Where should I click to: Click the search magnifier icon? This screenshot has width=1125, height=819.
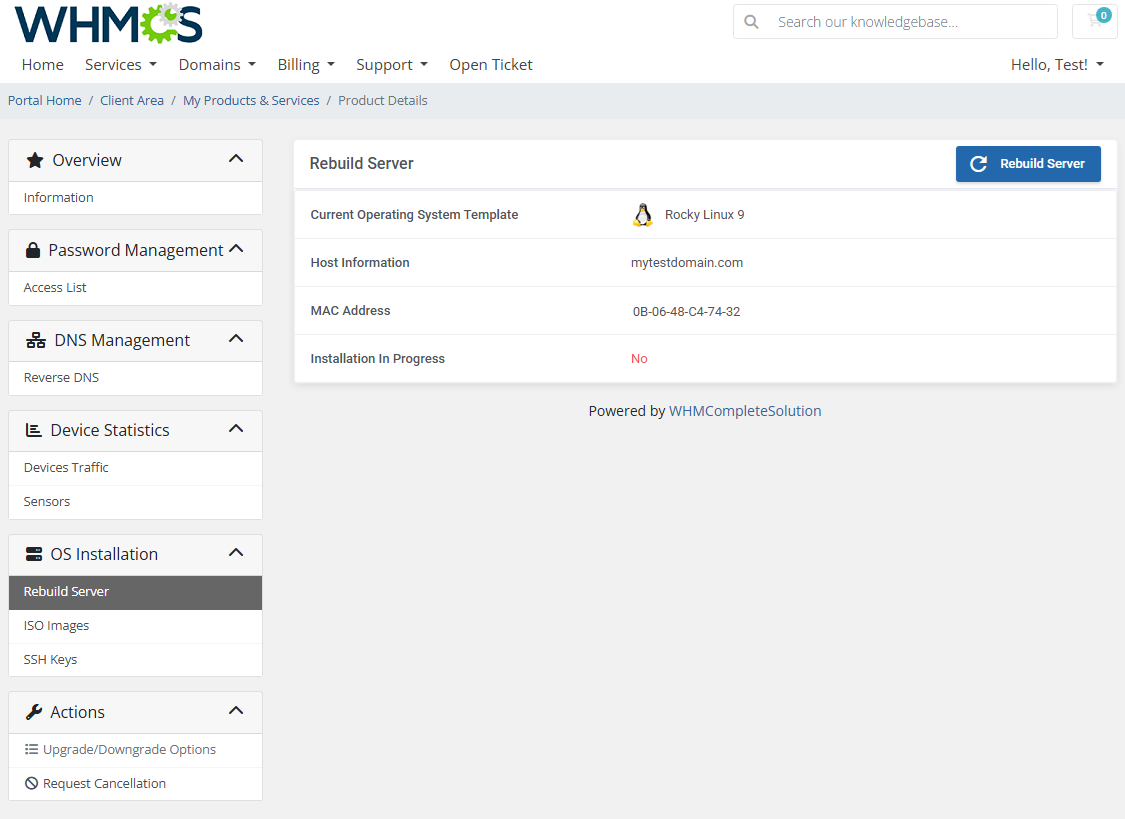click(x=751, y=22)
